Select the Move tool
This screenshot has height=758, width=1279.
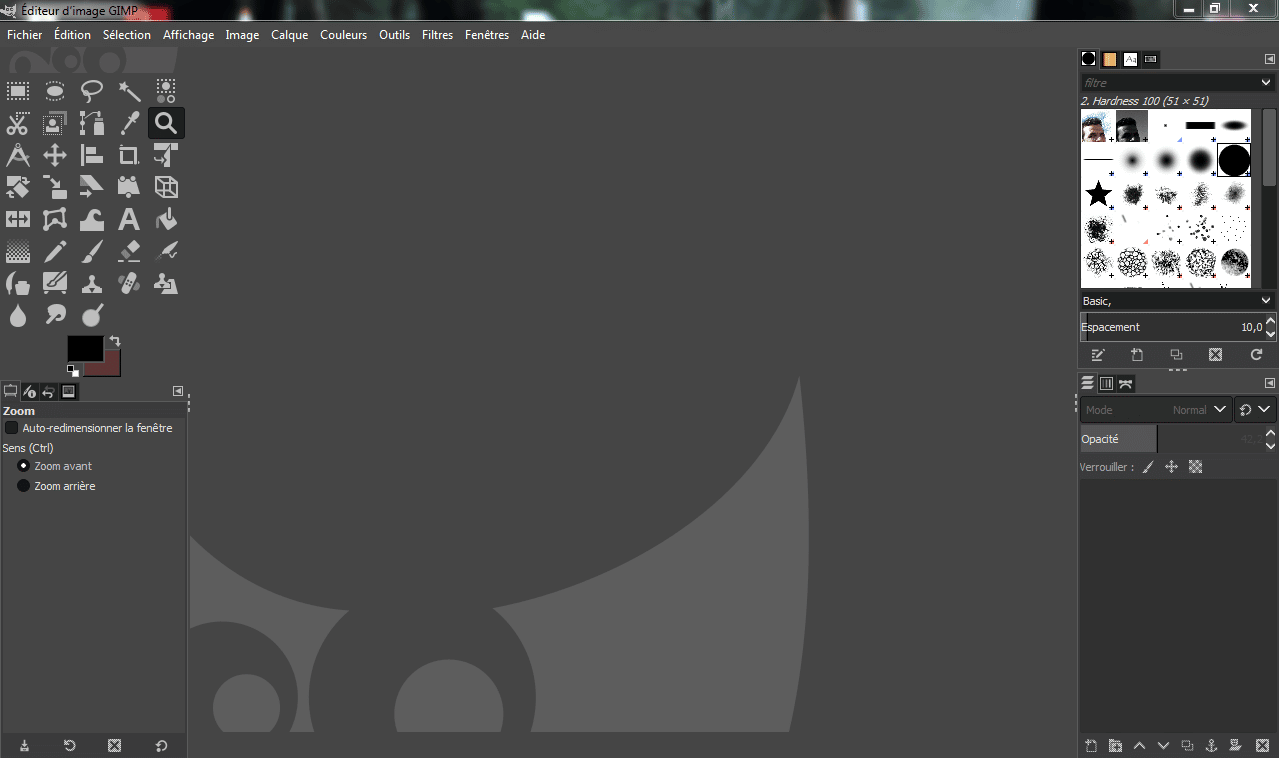(55, 155)
